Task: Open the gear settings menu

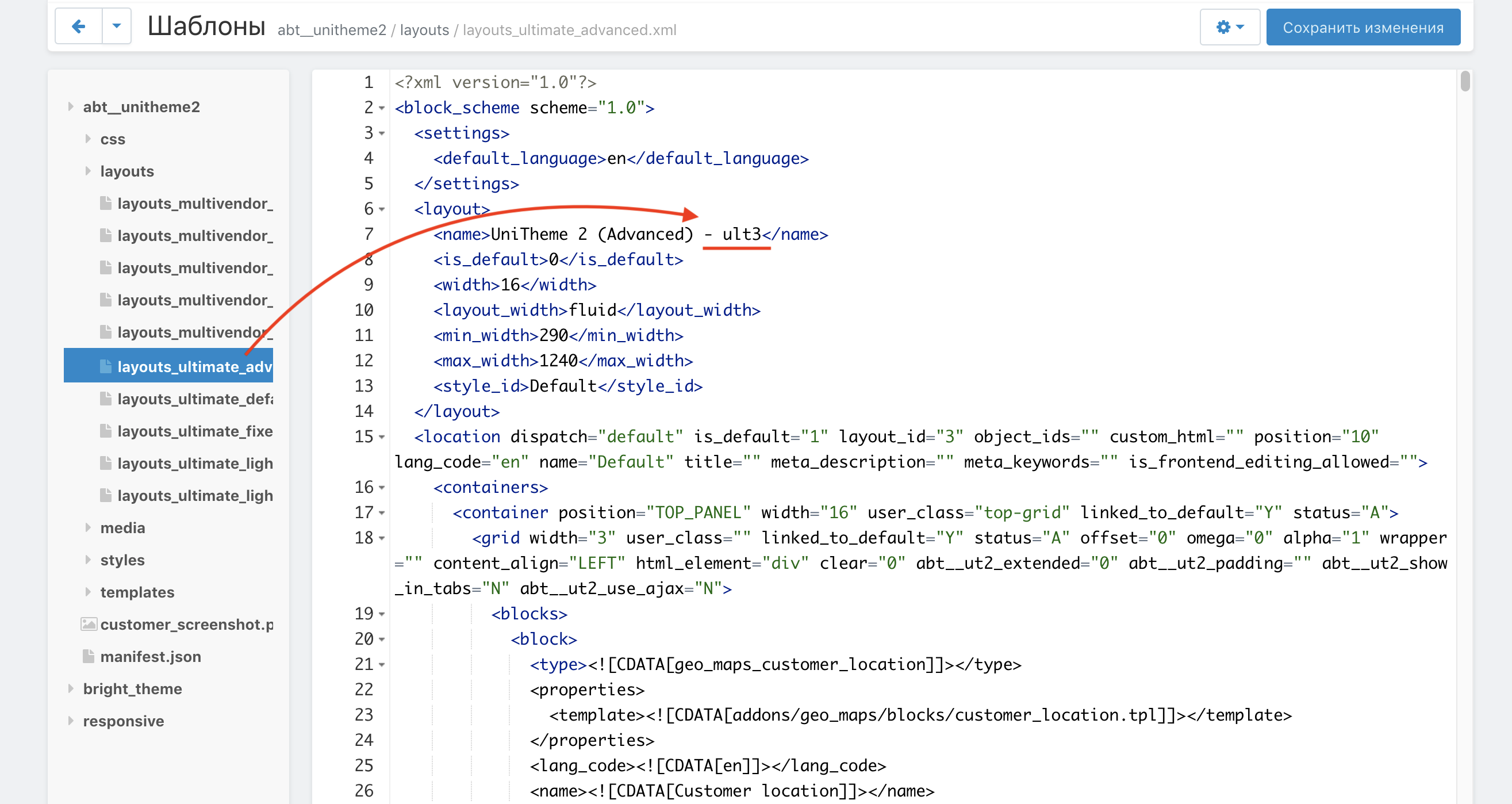Action: tap(1229, 28)
